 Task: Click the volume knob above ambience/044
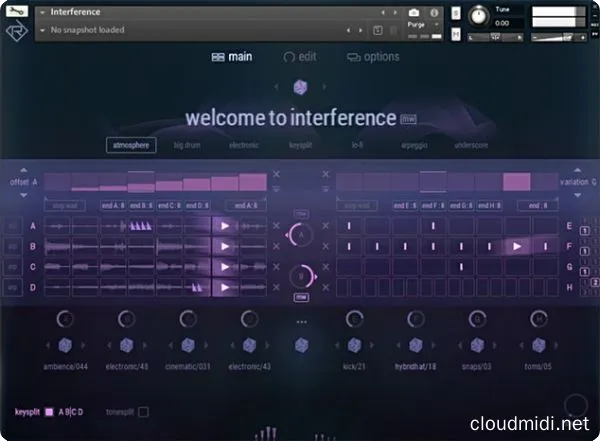[x=65, y=319]
